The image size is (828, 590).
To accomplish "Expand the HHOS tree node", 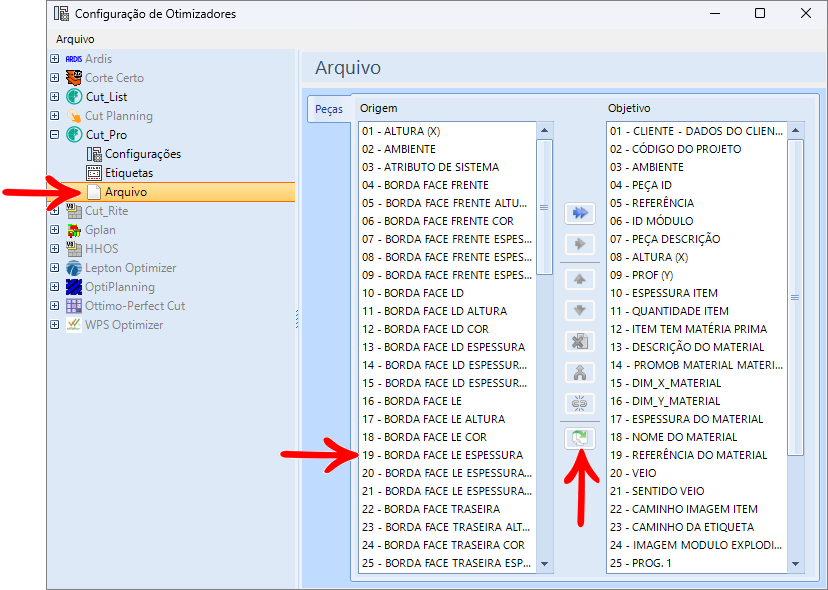I will tap(54, 249).
